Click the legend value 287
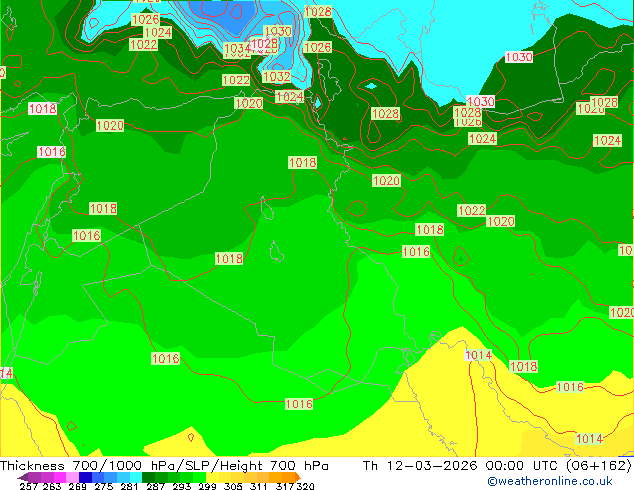This screenshot has width=634, height=490. pos(155,486)
